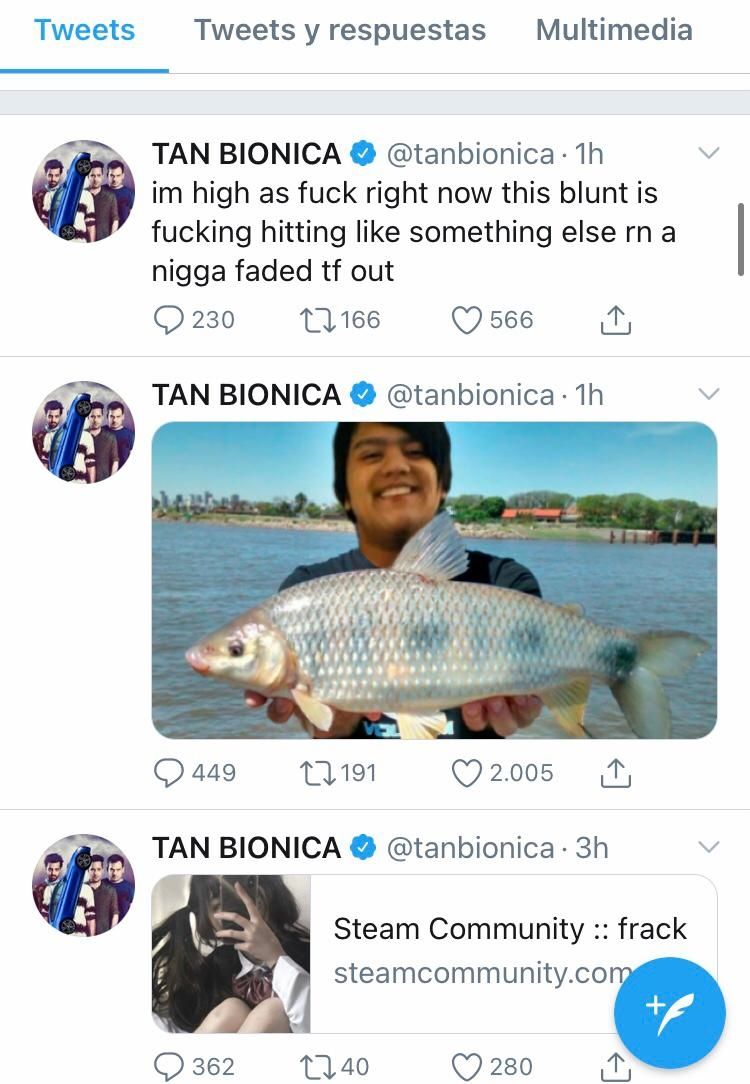750x1084 pixels.
Task: Reply to the Steam Community link tweet
Action: (170, 1066)
